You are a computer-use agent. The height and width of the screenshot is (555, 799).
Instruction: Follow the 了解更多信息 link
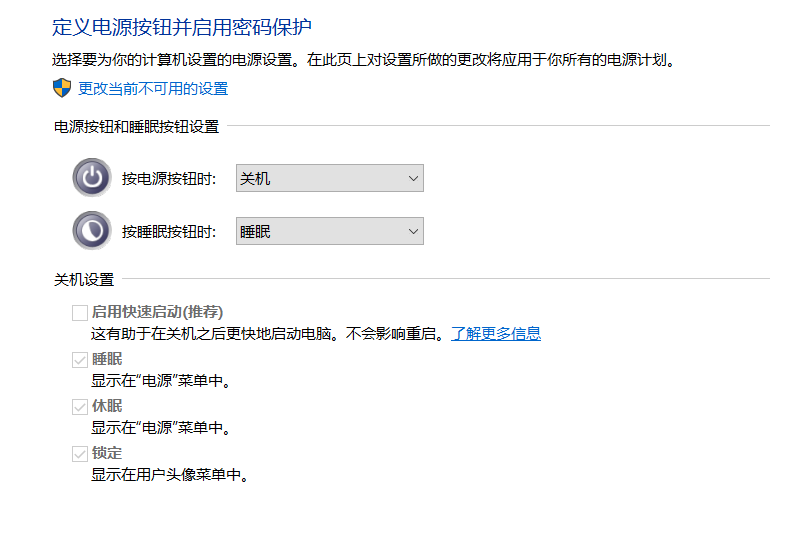[495, 333]
